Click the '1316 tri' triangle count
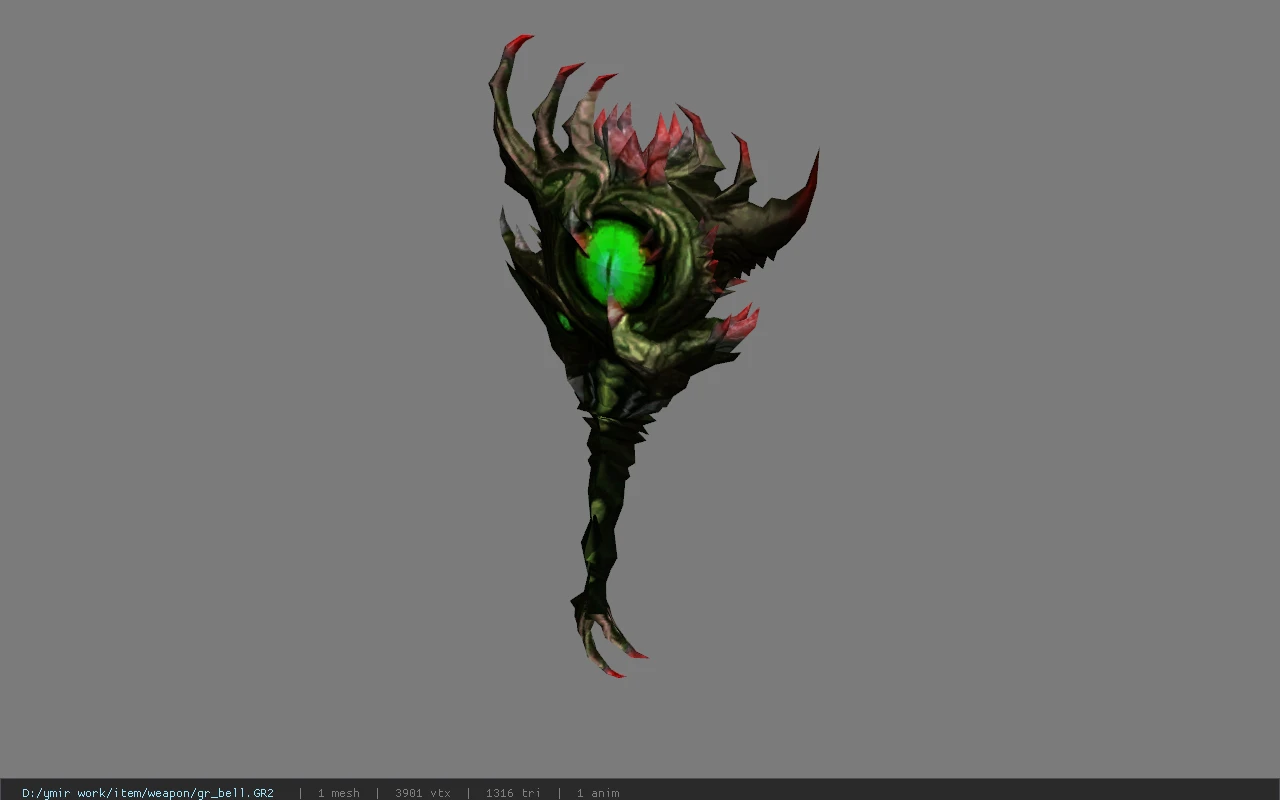 point(513,793)
